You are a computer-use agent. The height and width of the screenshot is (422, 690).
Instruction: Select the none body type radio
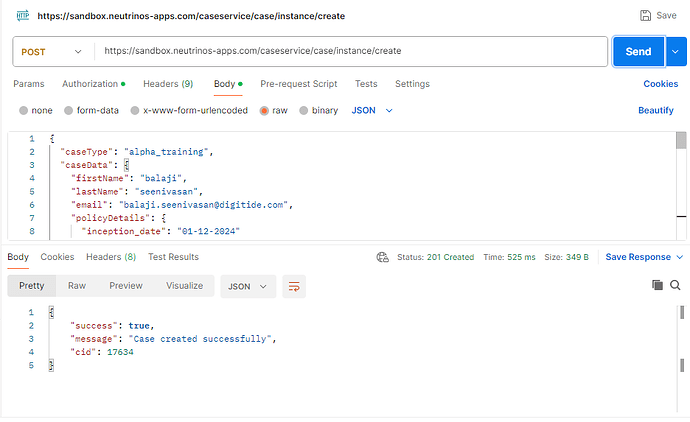23,110
